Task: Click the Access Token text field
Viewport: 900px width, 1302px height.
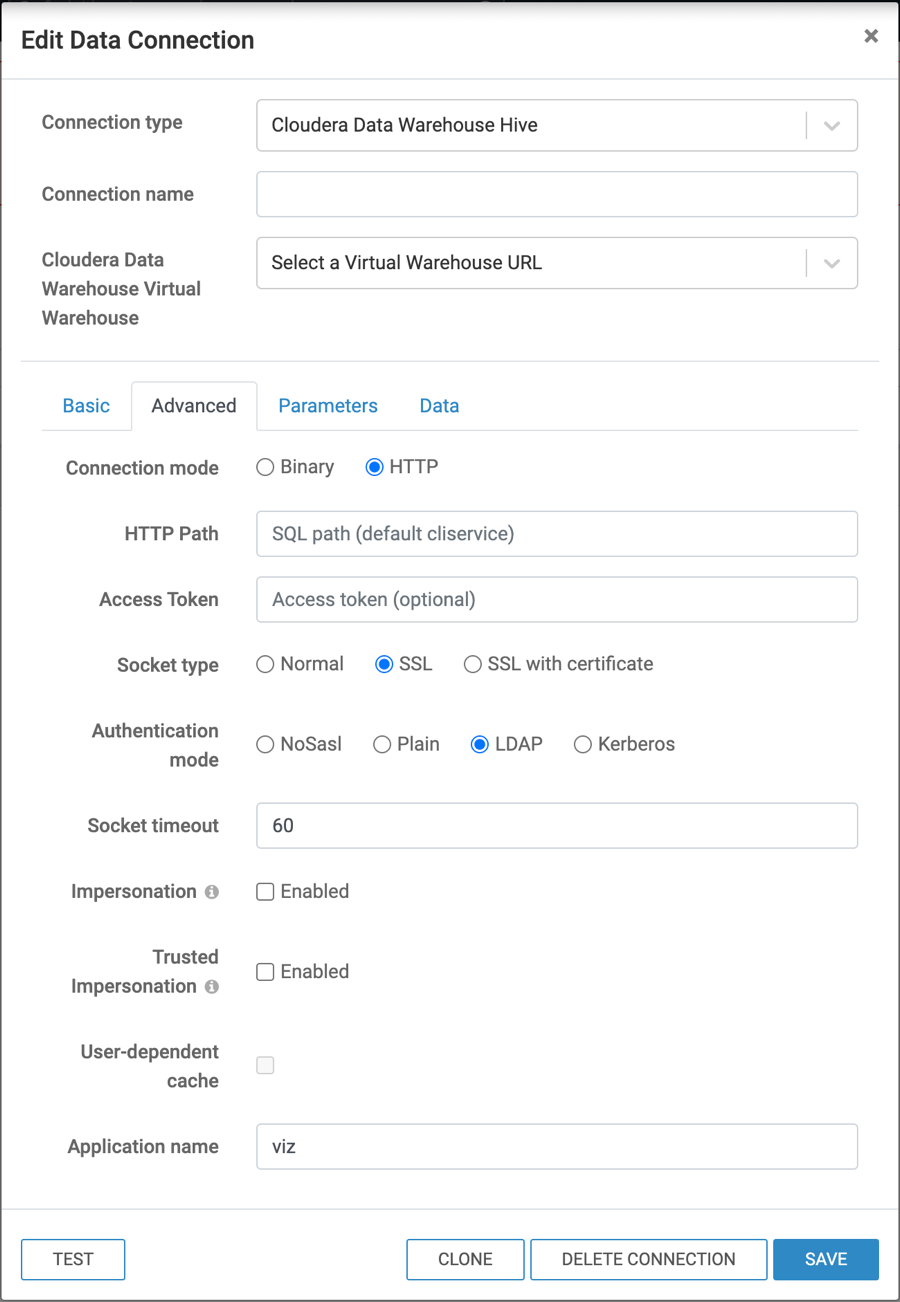Action: 557,600
